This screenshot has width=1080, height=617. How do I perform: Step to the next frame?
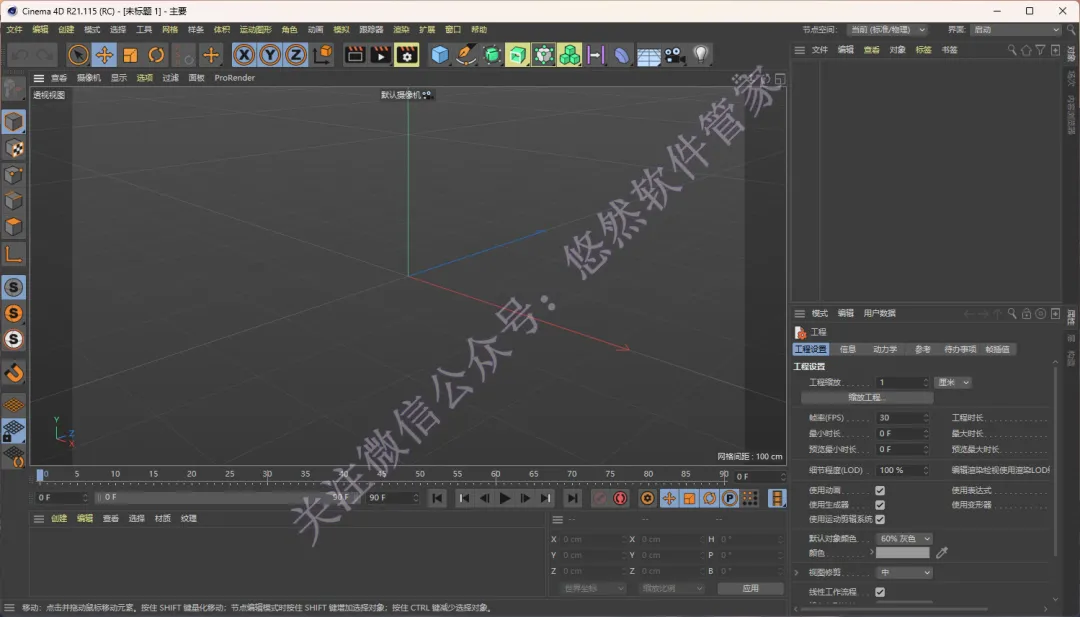(x=525, y=498)
